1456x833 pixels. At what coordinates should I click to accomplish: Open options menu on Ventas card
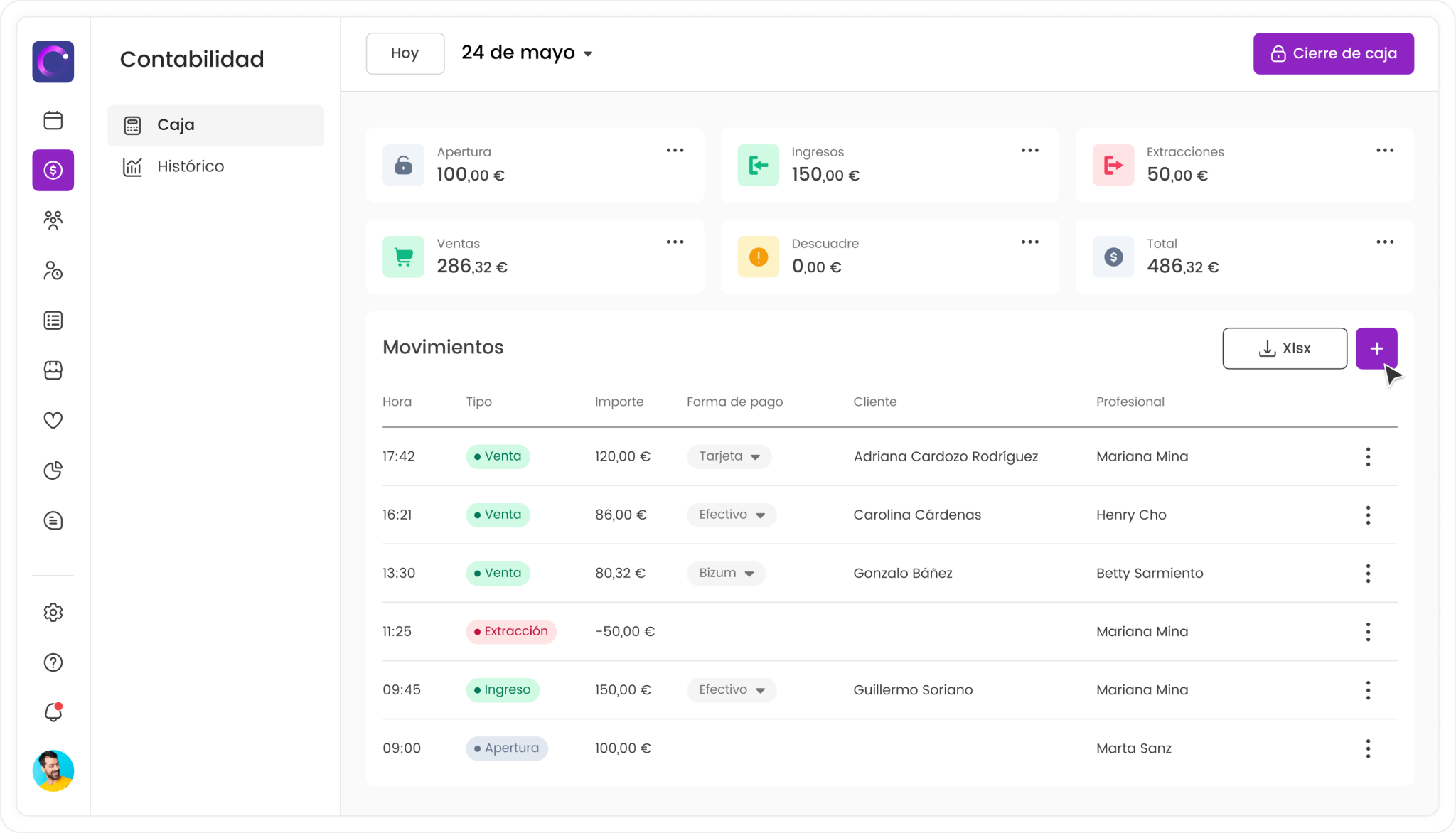(675, 242)
